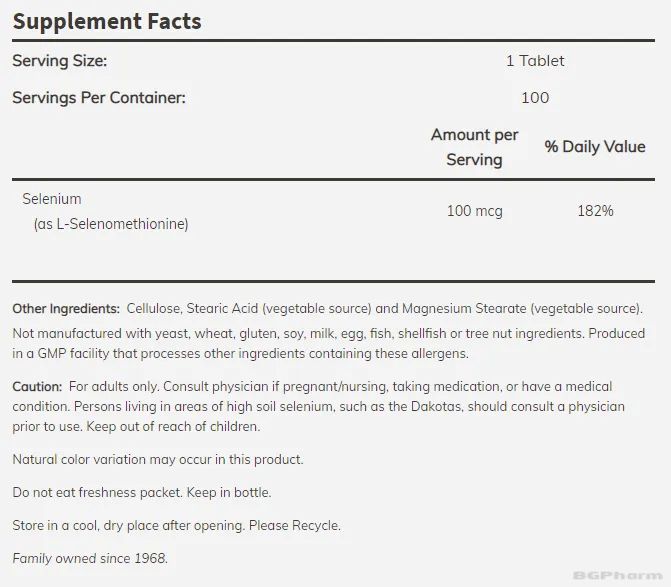The height and width of the screenshot is (587, 671).
Task: Click the % Daily Value column header
Action: tap(594, 147)
